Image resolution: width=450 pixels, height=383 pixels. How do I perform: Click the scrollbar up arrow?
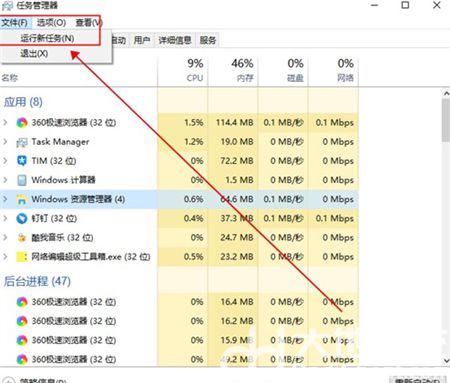pos(446,94)
